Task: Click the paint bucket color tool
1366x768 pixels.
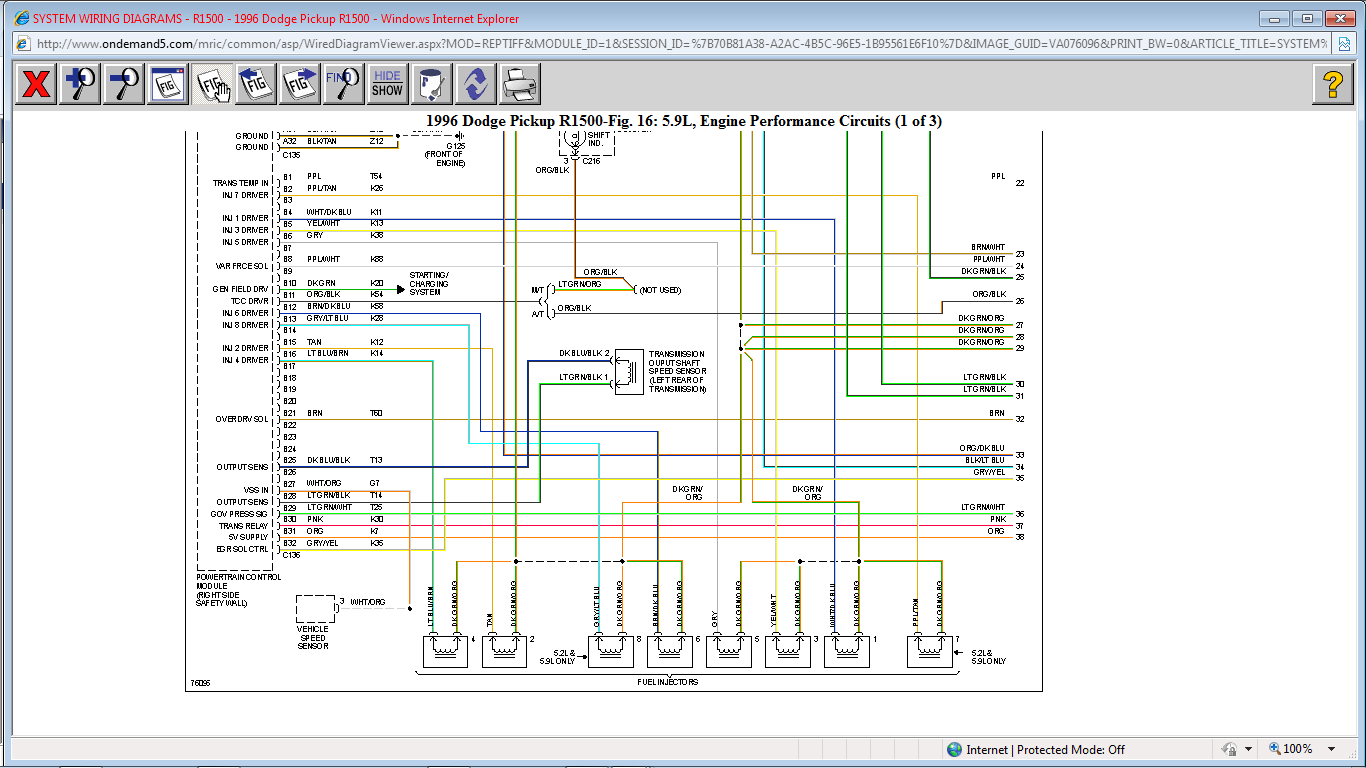Action: [x=432, y=84]
